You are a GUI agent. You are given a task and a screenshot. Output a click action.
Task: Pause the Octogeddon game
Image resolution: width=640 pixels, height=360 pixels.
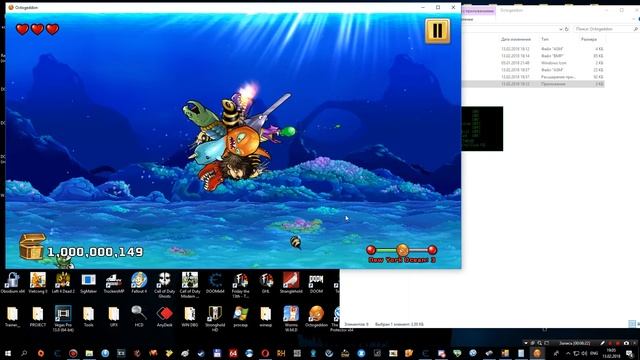click(x=437, y=31)
